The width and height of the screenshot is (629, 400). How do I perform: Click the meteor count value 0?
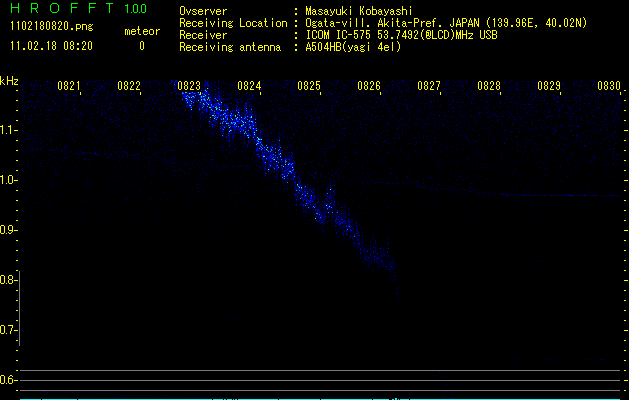tap(142, 46)
